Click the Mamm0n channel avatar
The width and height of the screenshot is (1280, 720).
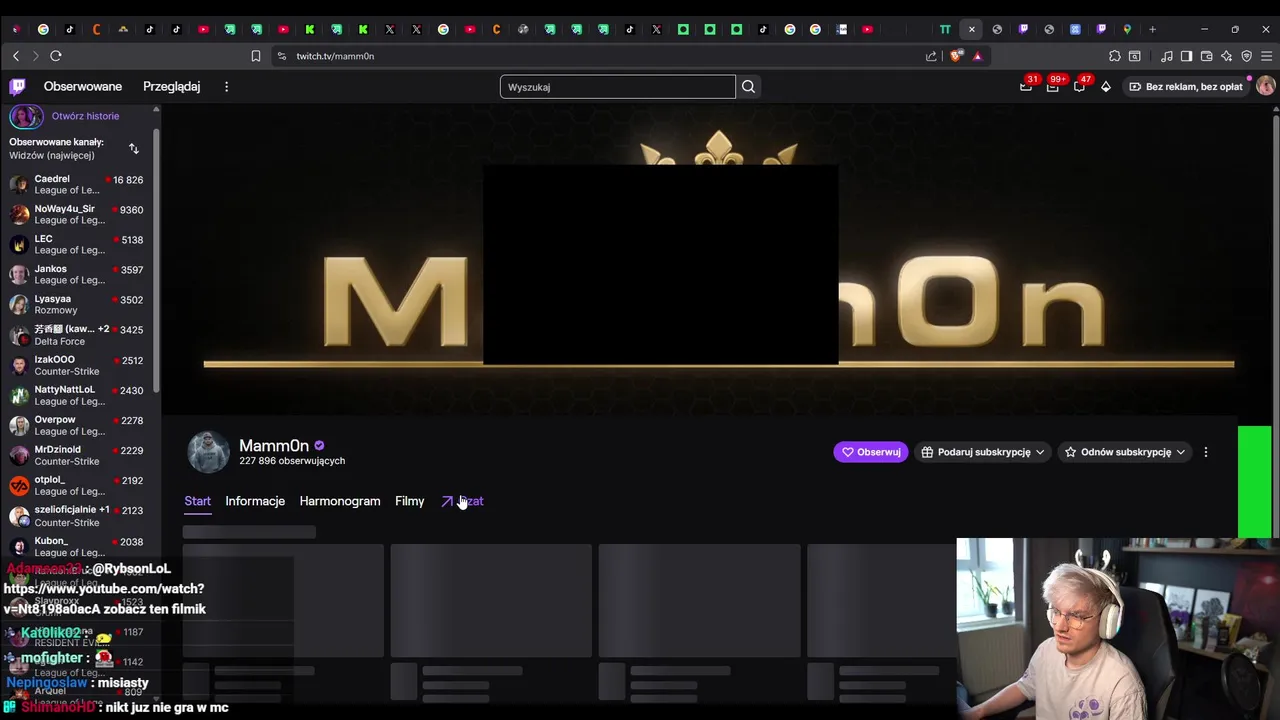click(208, 452)
